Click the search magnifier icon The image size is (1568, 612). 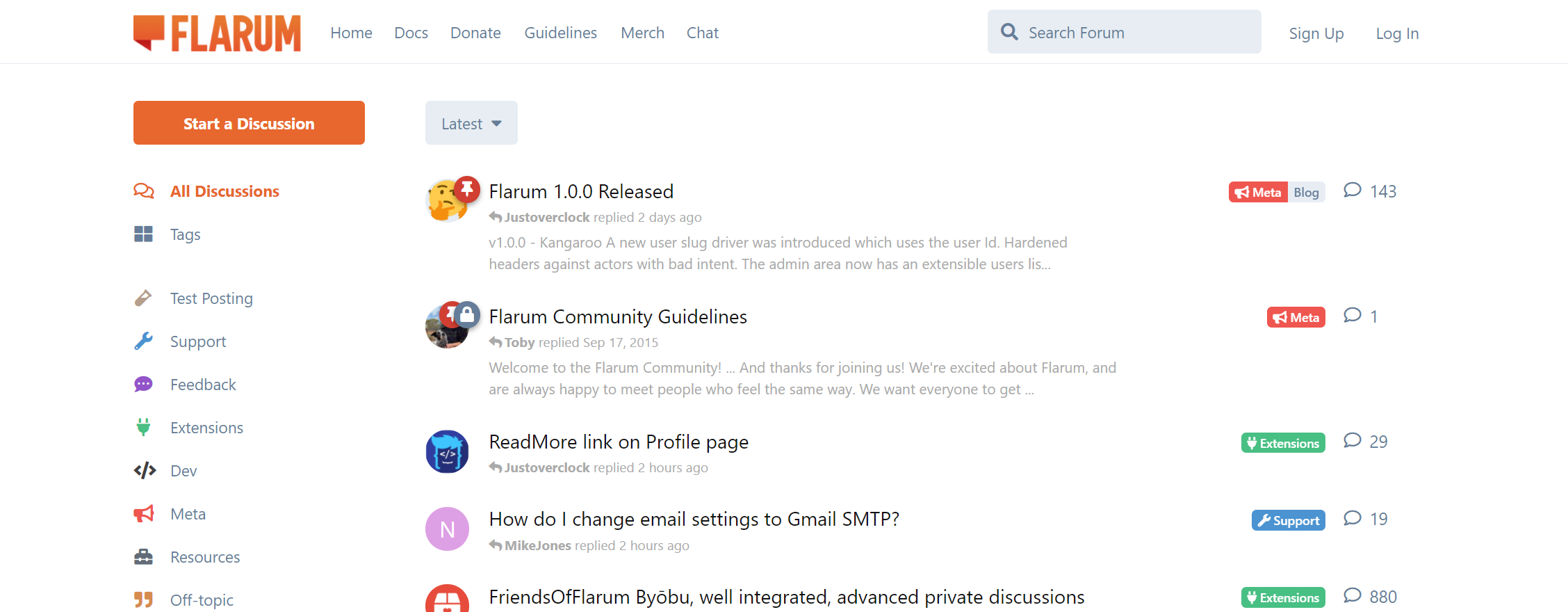click(1009, 31)
